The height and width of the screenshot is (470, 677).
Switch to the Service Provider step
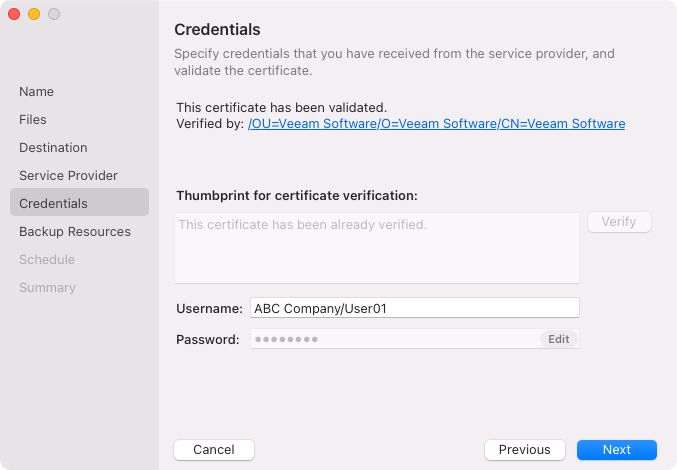pyautogui.click(x=68, y=176)
